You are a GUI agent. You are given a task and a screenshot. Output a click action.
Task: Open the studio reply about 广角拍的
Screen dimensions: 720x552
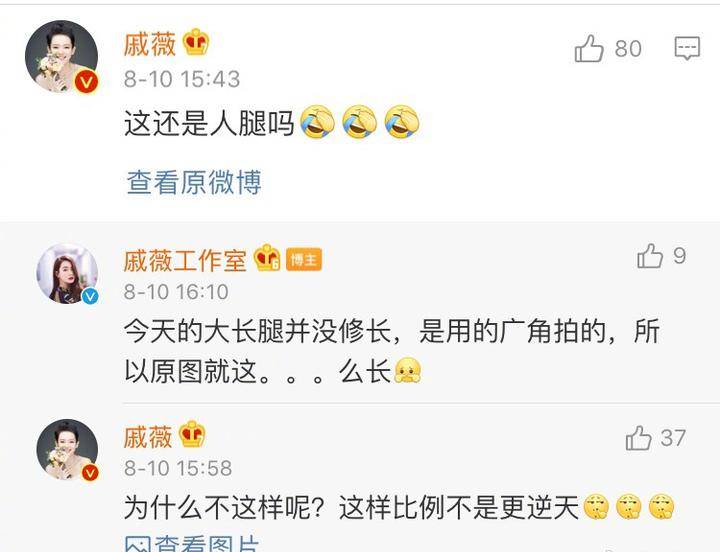pos(392,350)
